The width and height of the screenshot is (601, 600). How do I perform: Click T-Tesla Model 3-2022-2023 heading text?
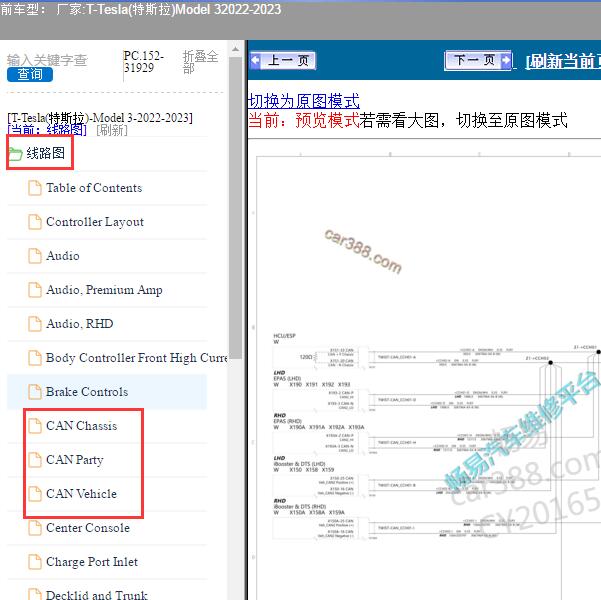click(x=100, y=118)
